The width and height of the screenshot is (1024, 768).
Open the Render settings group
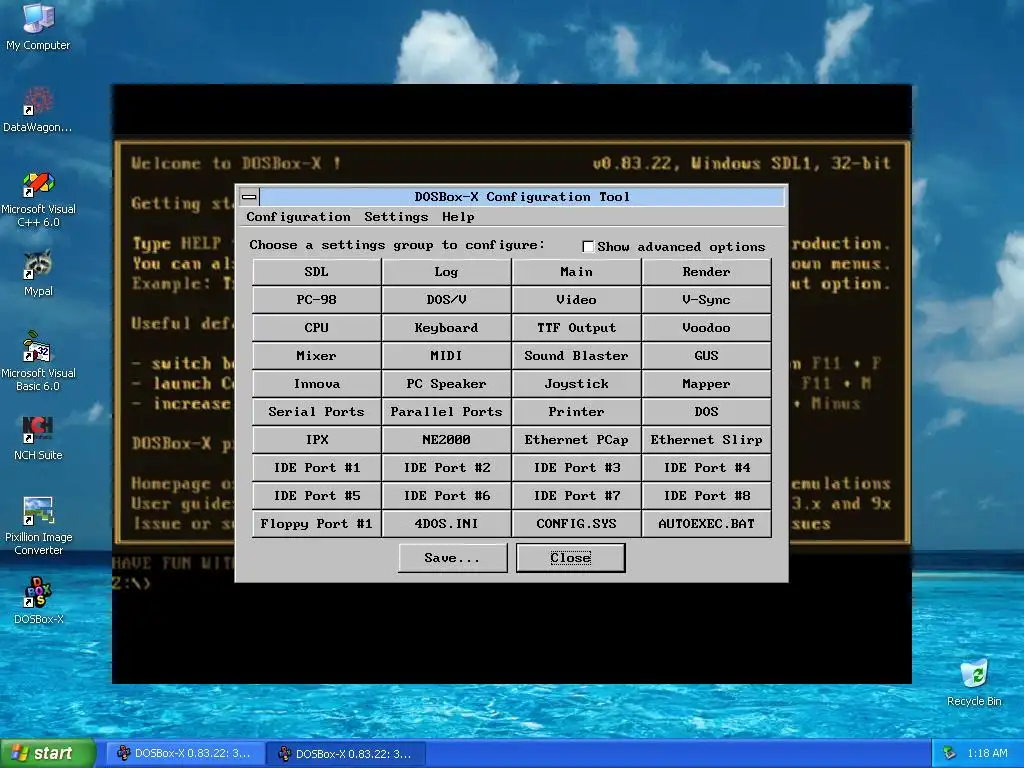pos(706,272)
